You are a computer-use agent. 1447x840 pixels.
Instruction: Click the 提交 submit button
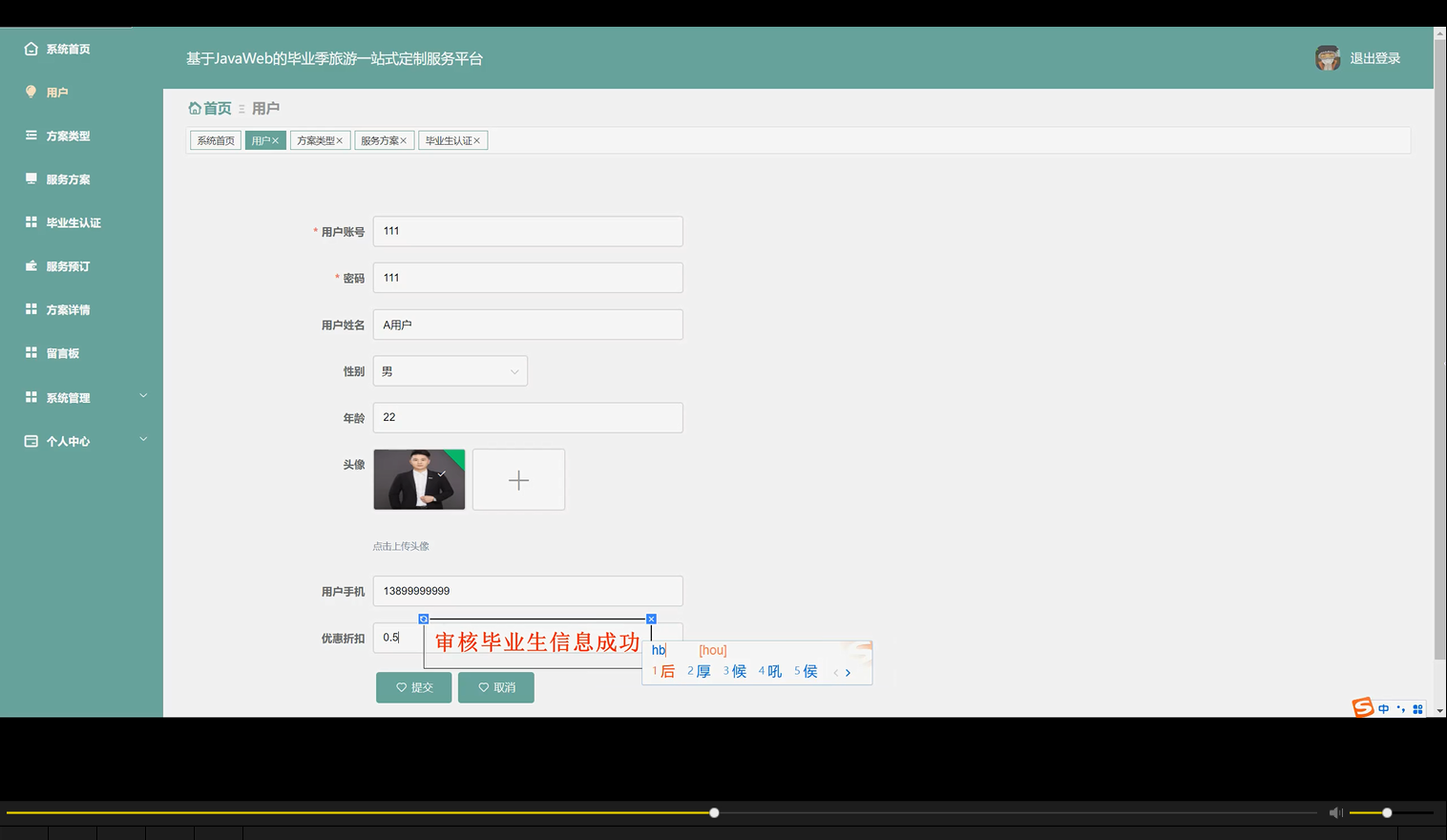coord(413,687)
